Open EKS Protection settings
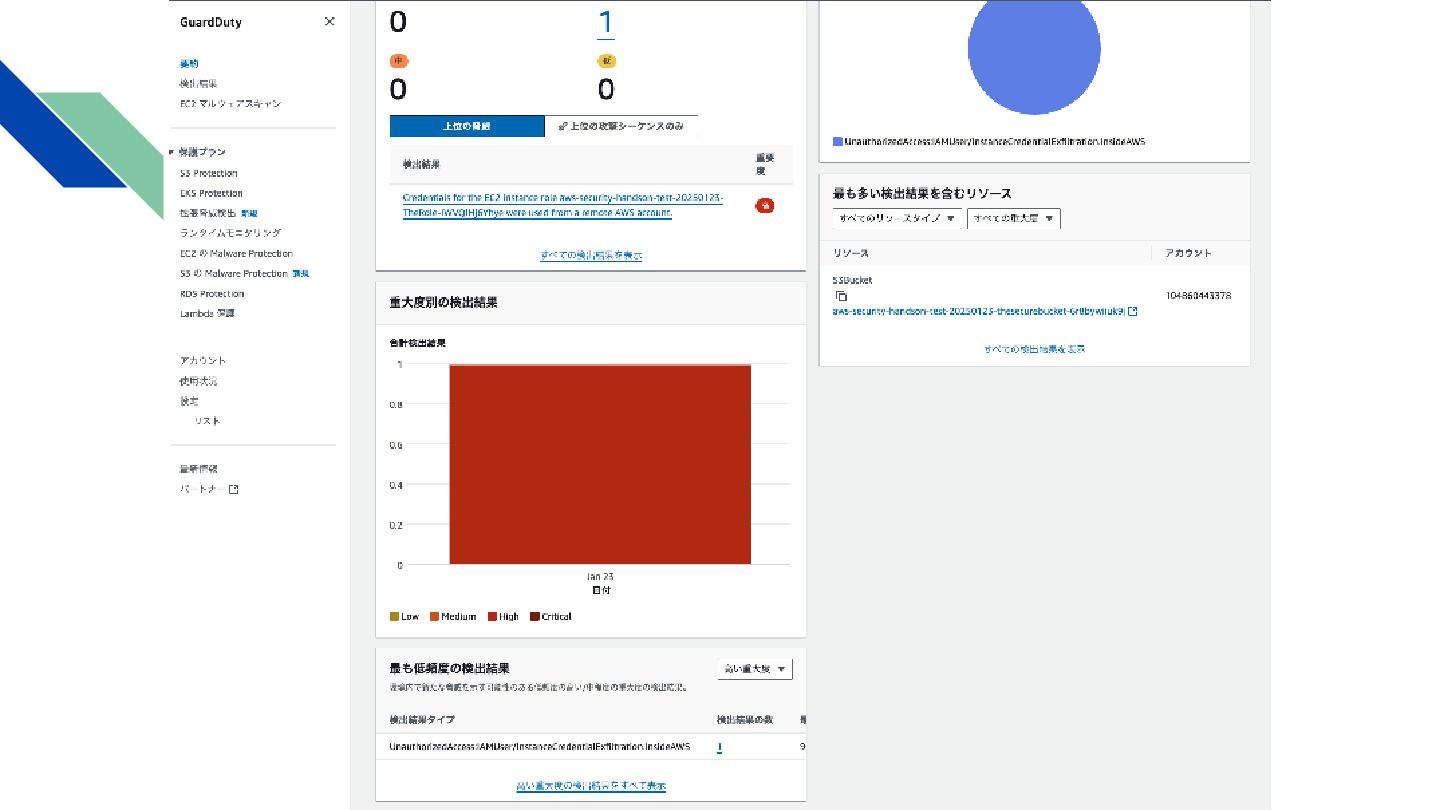This screenshot has height=810, width=1440. coord(211,193)
